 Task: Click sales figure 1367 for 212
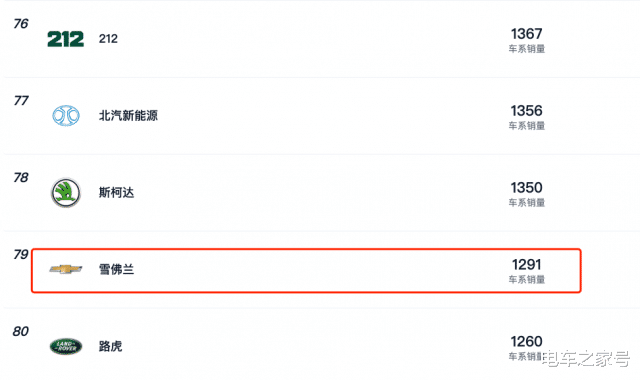point(527,33)
